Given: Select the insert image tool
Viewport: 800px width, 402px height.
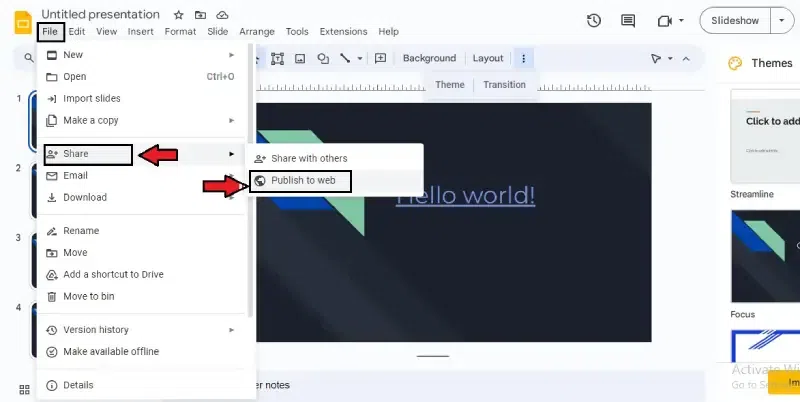Looking at the screenshot, I should pyautogui.click(x=300, y=58).
